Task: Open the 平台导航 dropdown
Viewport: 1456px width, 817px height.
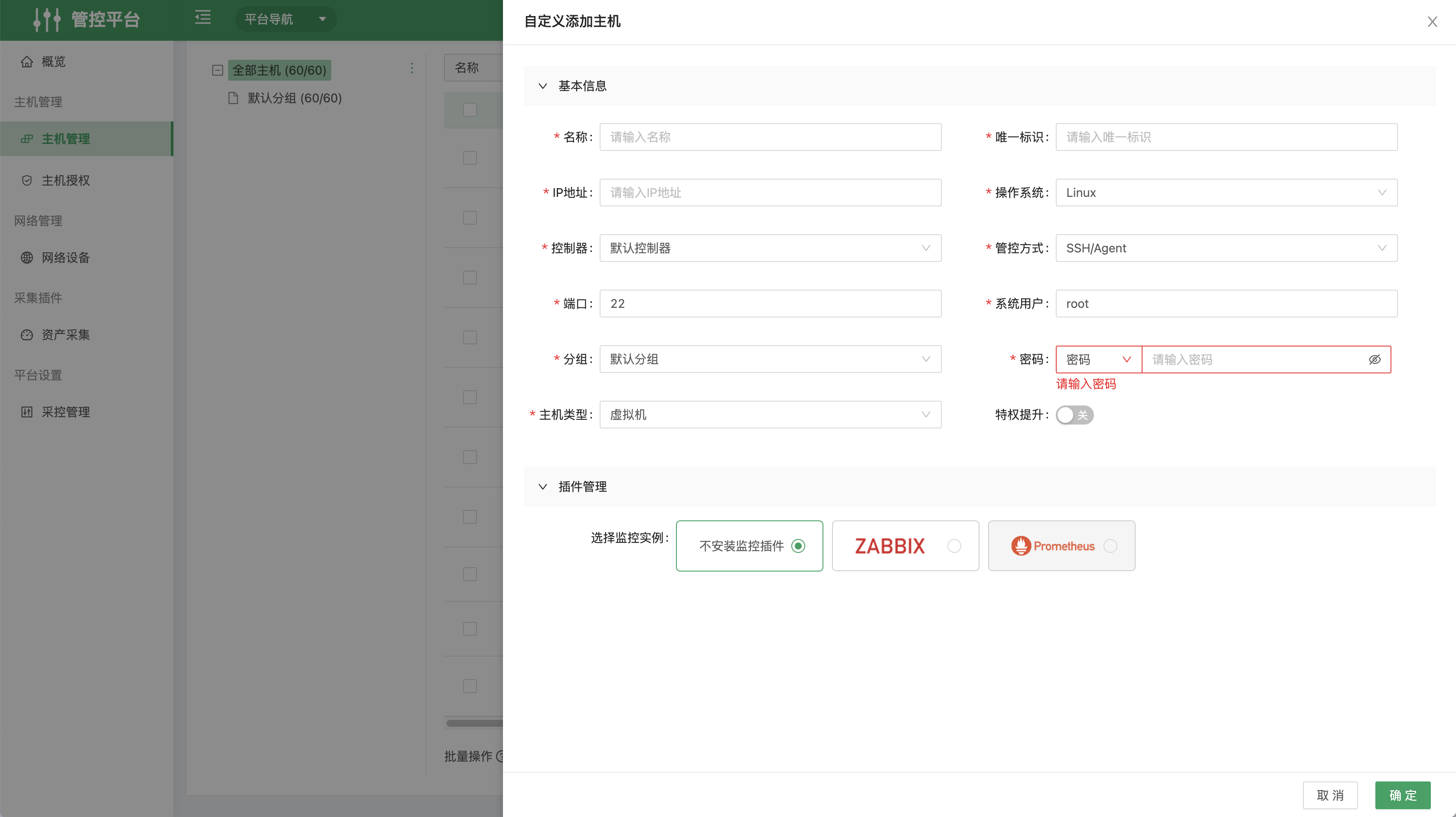Action: tap(285, 19)
